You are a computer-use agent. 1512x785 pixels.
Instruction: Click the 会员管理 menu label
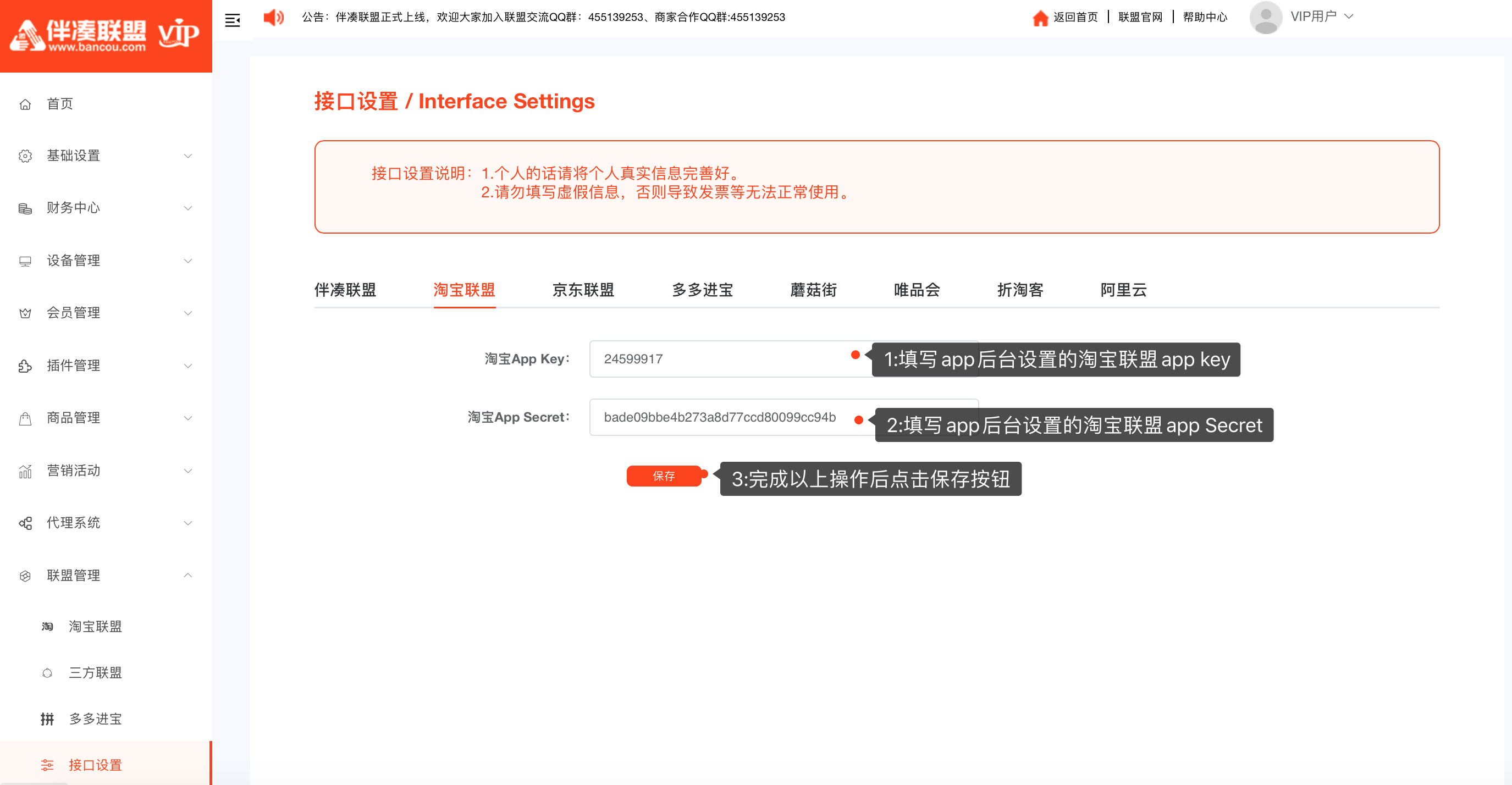pyautogui.click(x=73, y=313)
